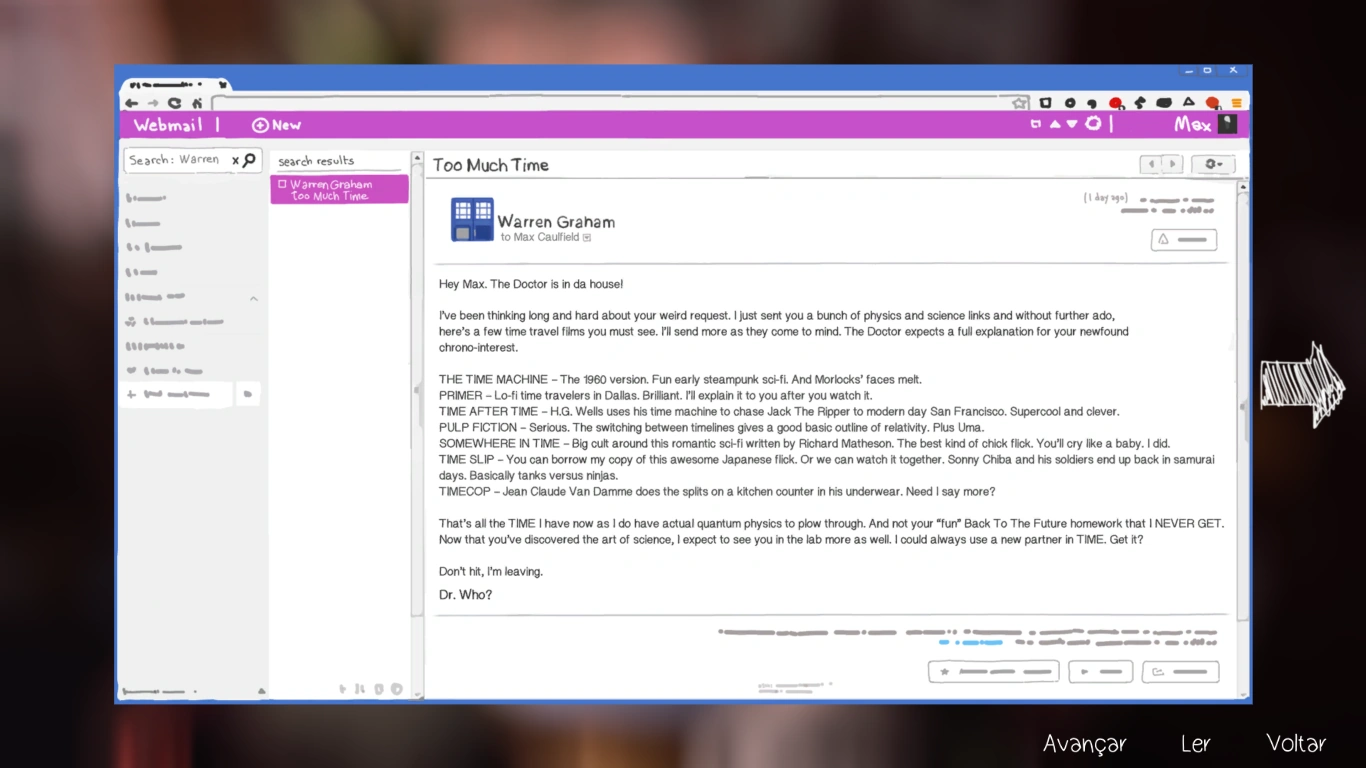
Task: Expand the recipient details arrow after Max Caulfield
Action: [587, 238]
